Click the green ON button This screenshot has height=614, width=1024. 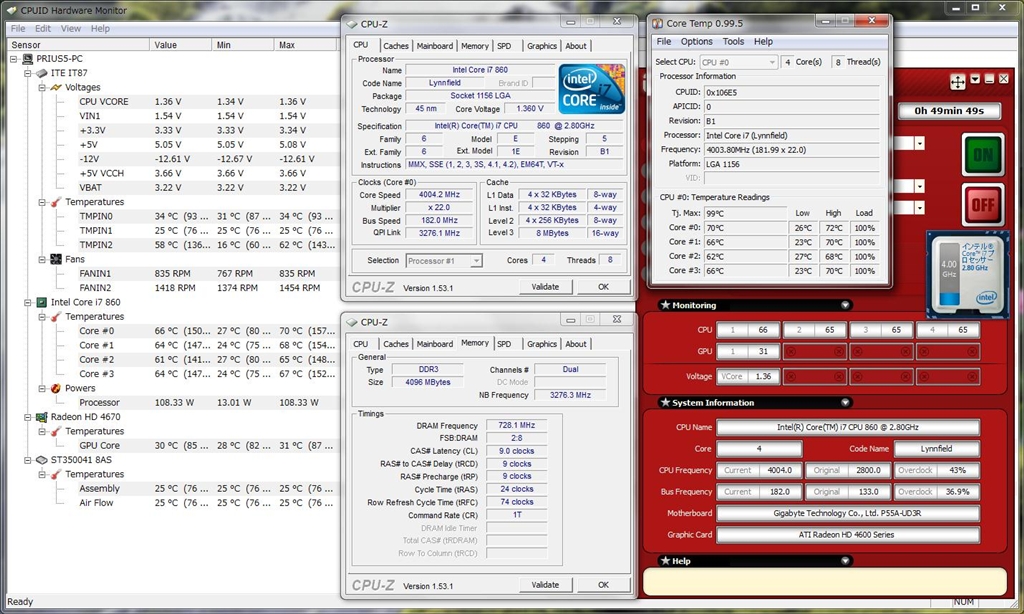point(982,154)
